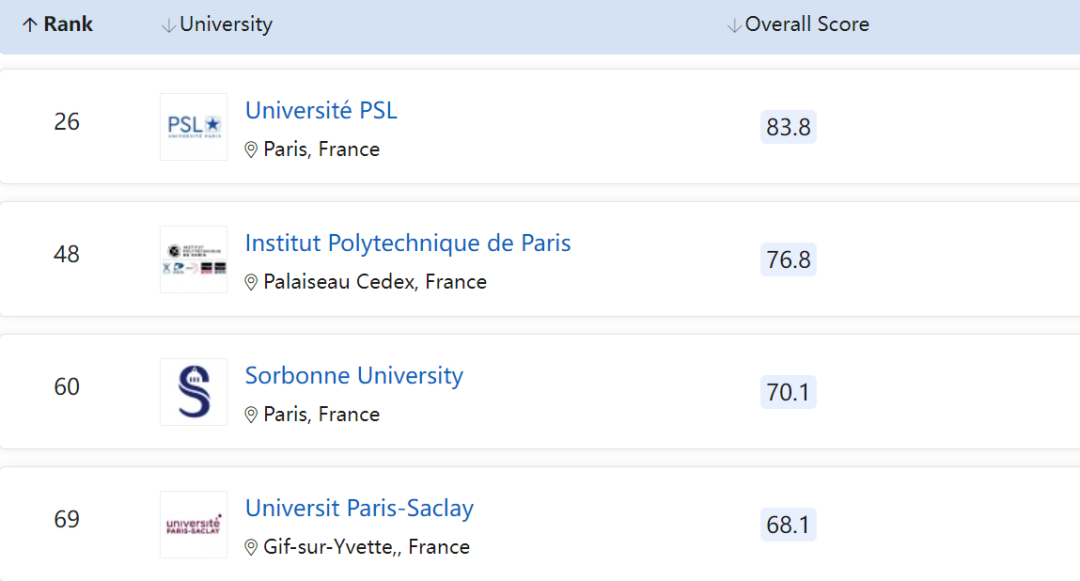Open the Sorbonne University link

(354, 376)
